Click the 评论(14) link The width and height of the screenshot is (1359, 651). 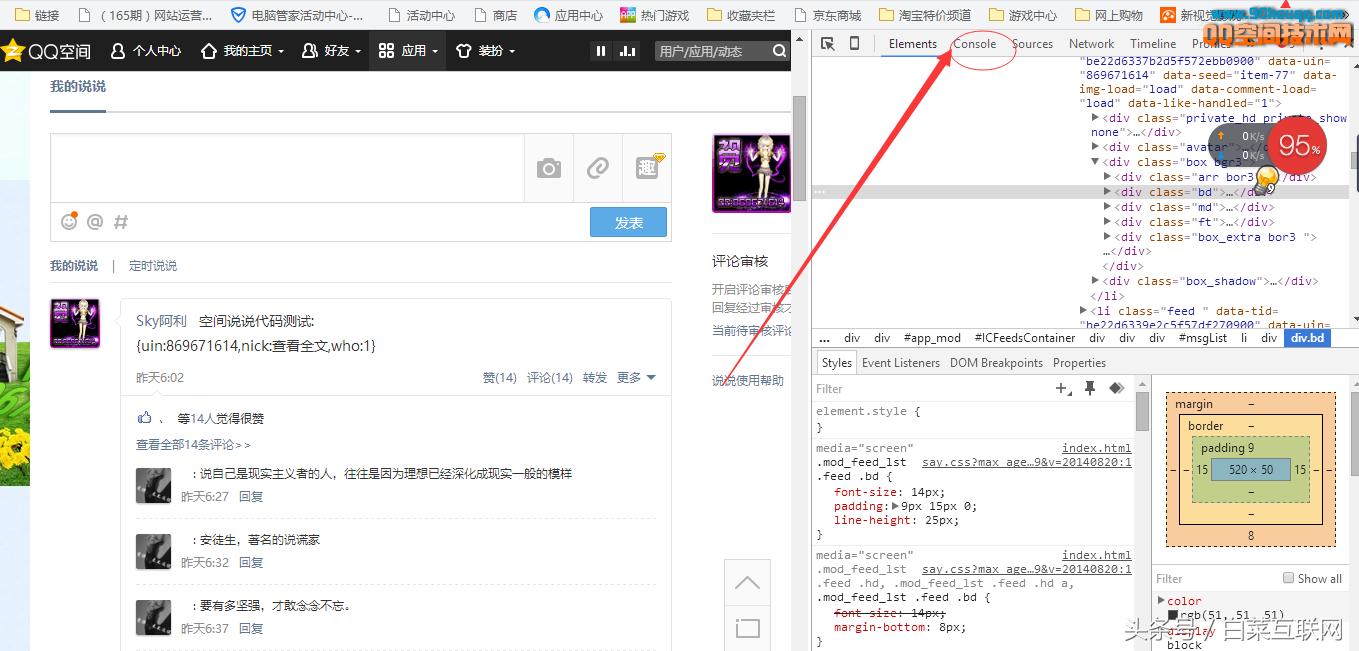click(550, 377)
